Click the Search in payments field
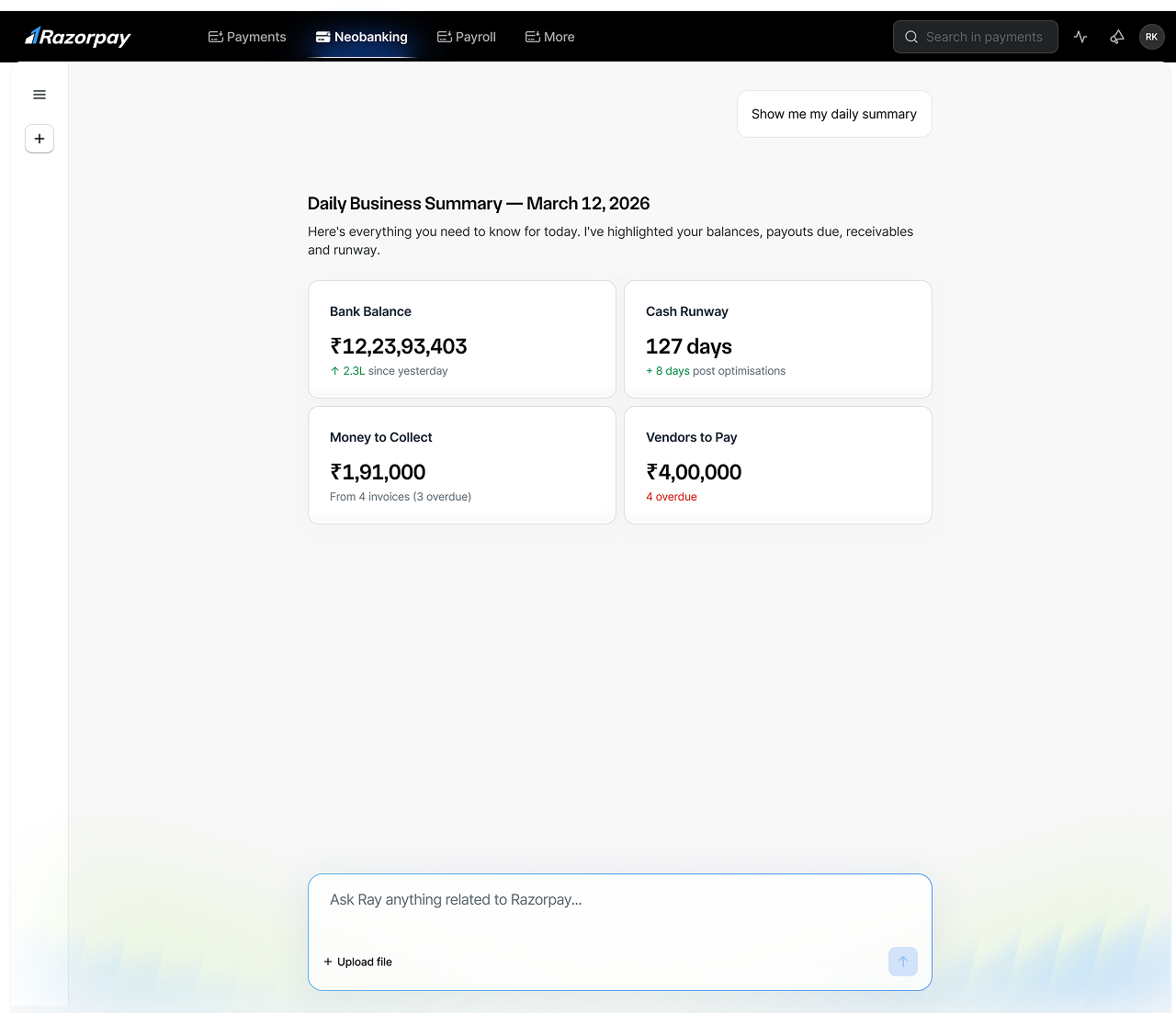 (975, 37)
